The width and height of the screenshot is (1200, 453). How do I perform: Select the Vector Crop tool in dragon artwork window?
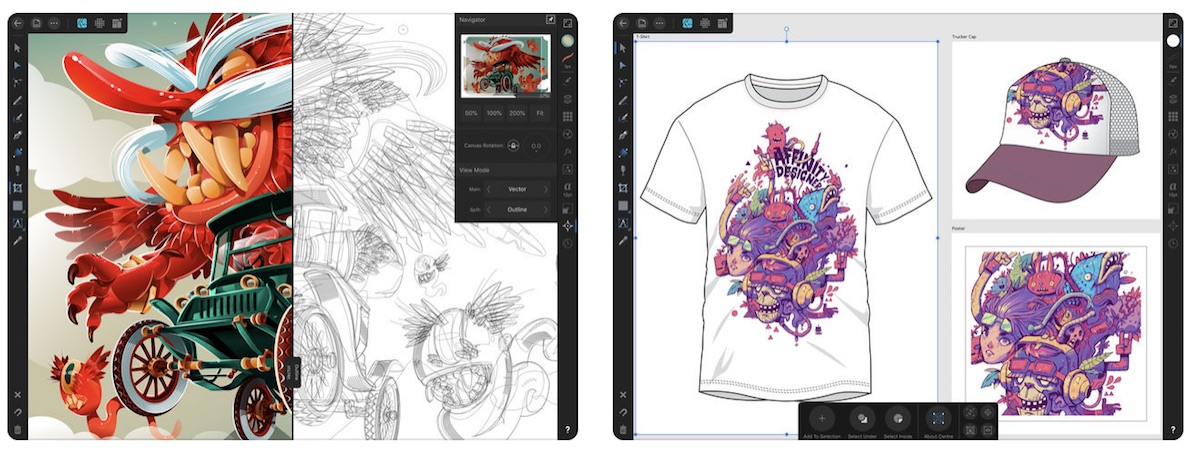(x=17, y=187)
